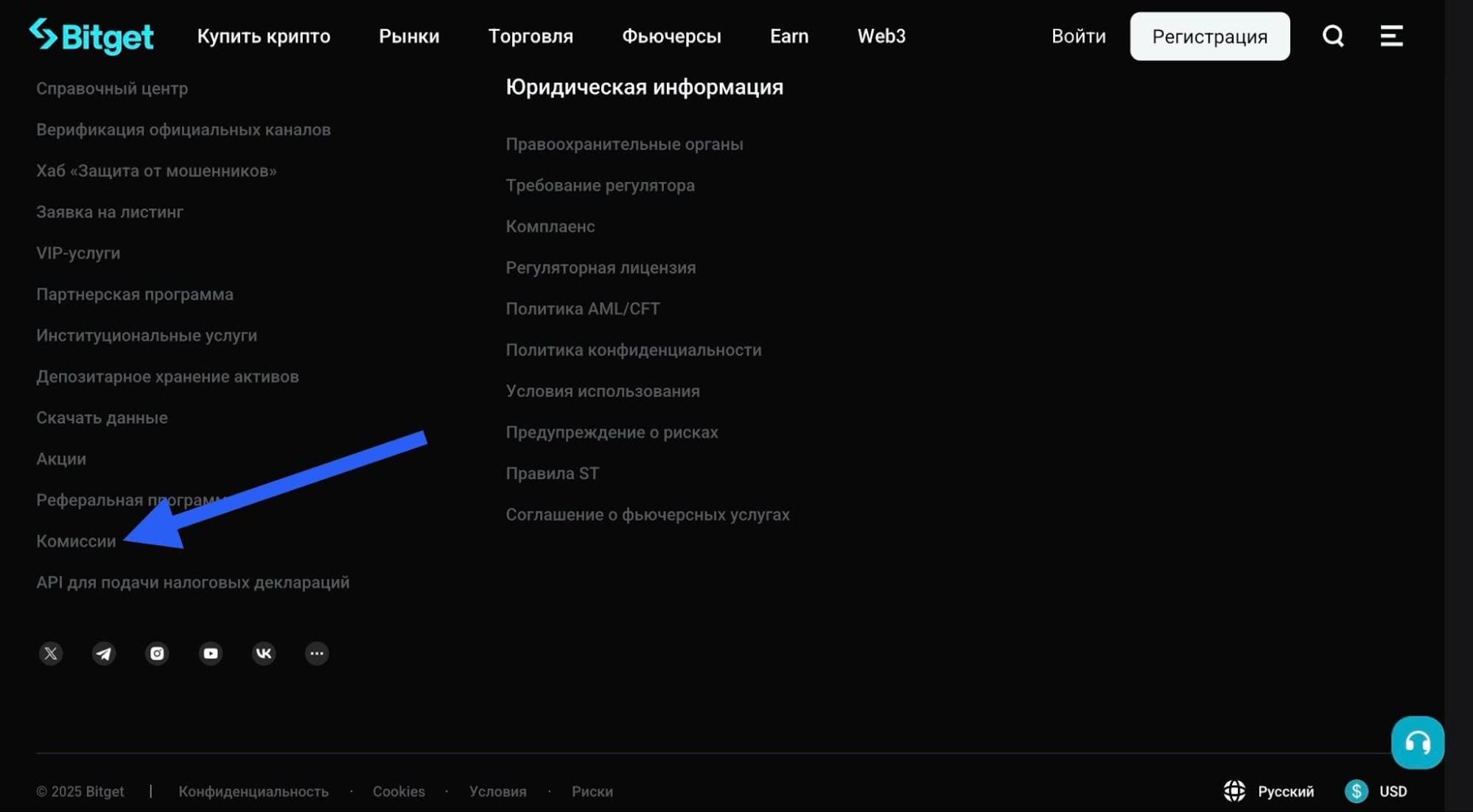Screen dimensions: 1473x812
Task: Open Регуляторная лицензия link
Action: [x=601, y=268]
